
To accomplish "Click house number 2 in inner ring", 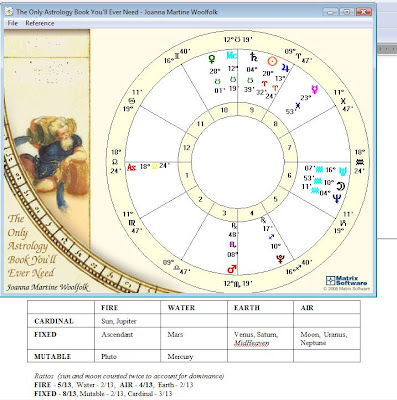I will [200, 199].
